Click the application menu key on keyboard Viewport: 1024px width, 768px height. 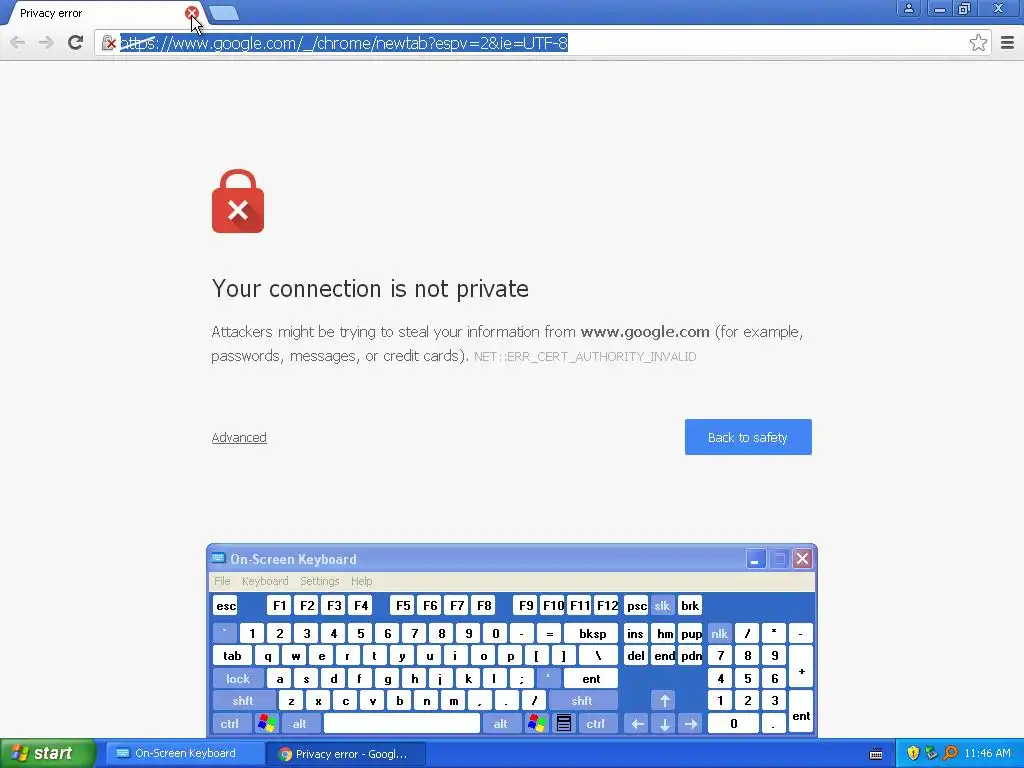coord(564,724)
